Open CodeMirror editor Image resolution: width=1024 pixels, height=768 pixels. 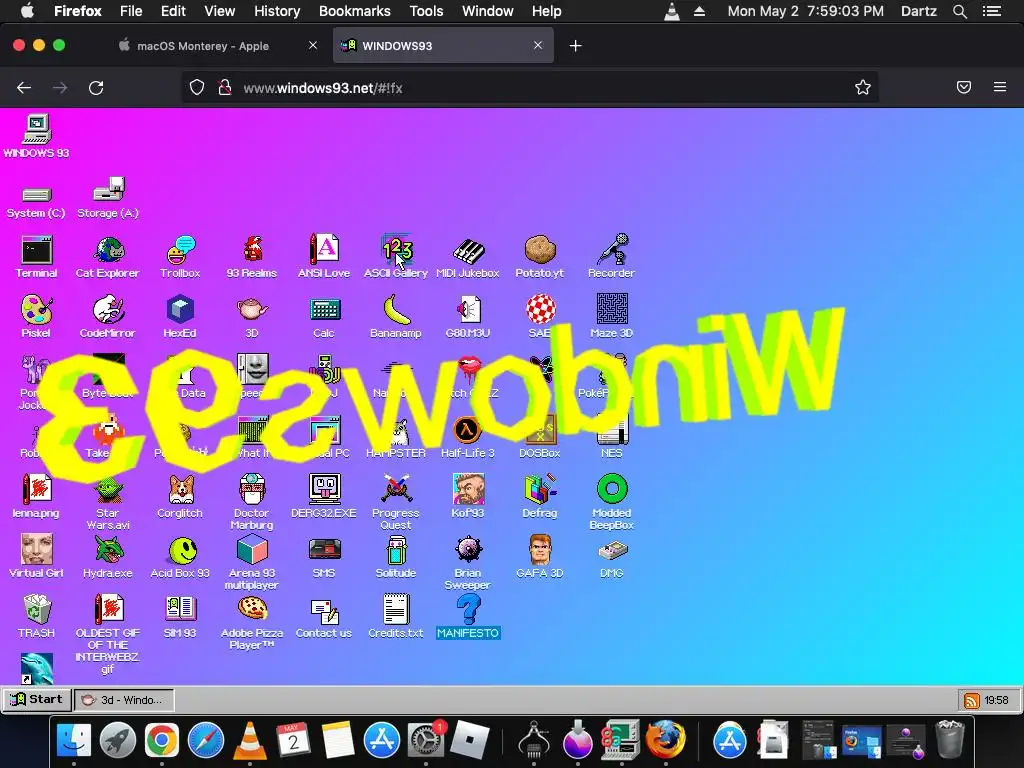(x=108, y=317)
